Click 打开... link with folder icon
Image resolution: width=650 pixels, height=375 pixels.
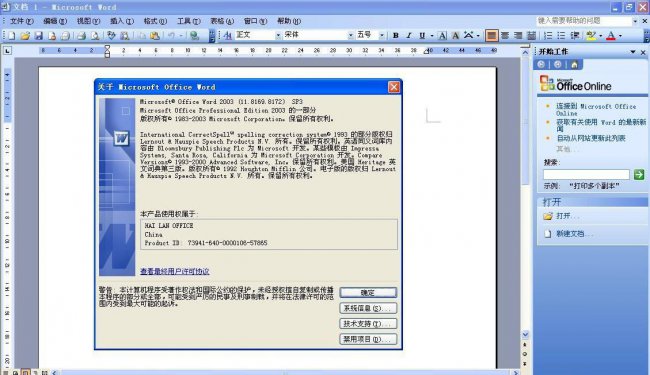click(x=568, y=216)
